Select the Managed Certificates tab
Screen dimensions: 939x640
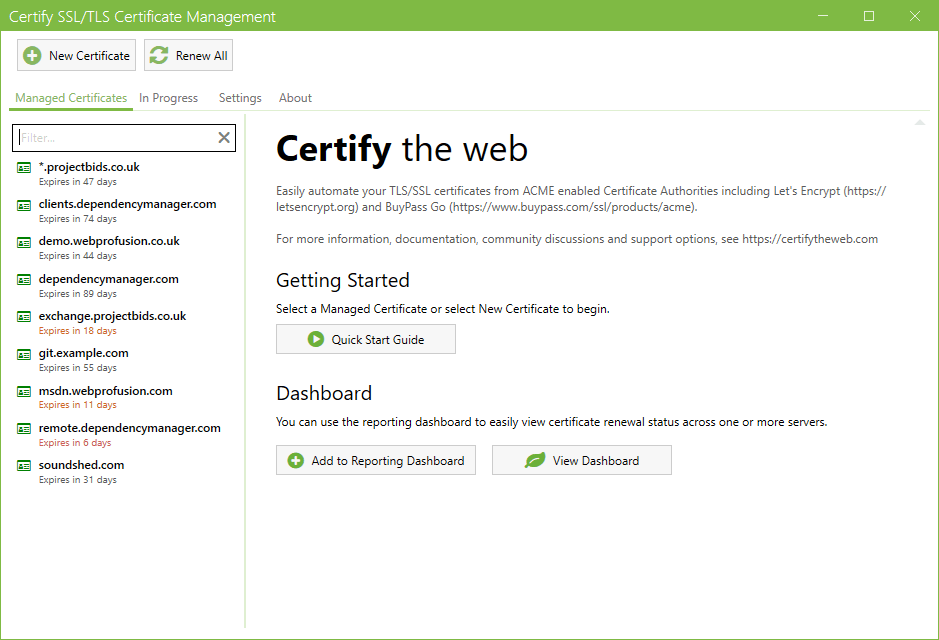pos(71,98)
